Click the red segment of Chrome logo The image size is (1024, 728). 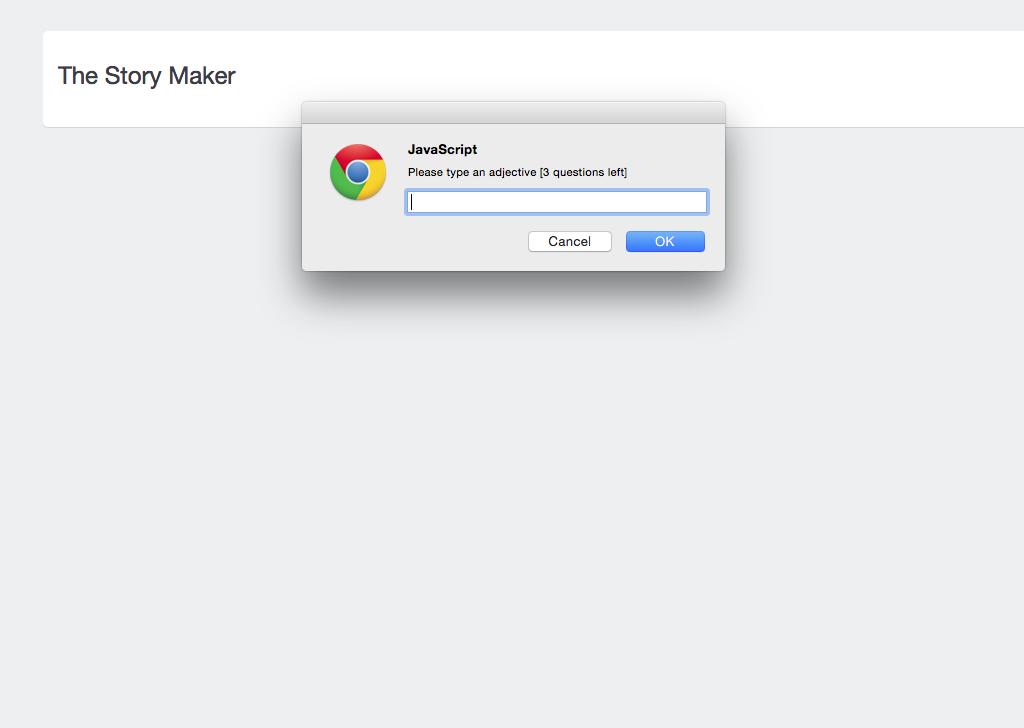[358, 153]
